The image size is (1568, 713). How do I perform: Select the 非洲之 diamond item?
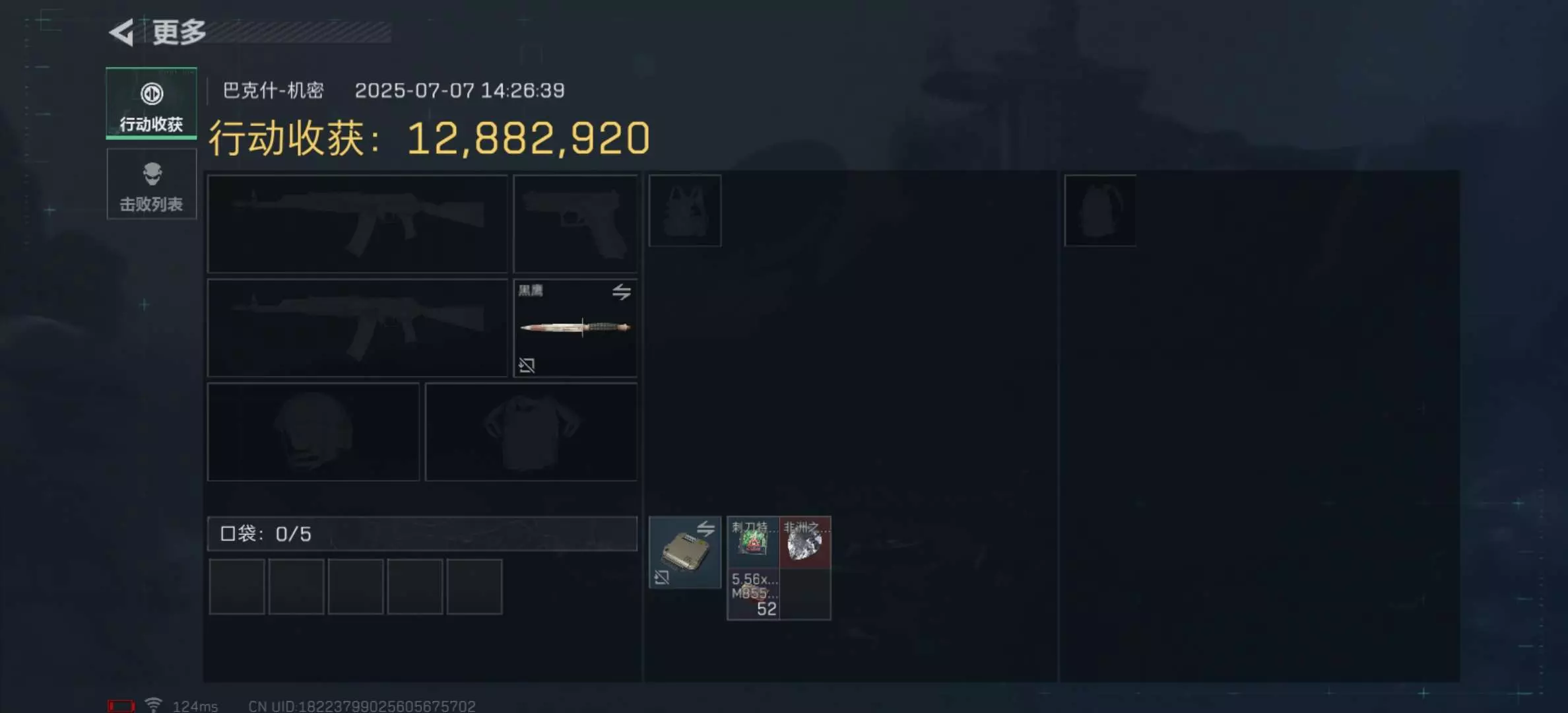[805, 542]
